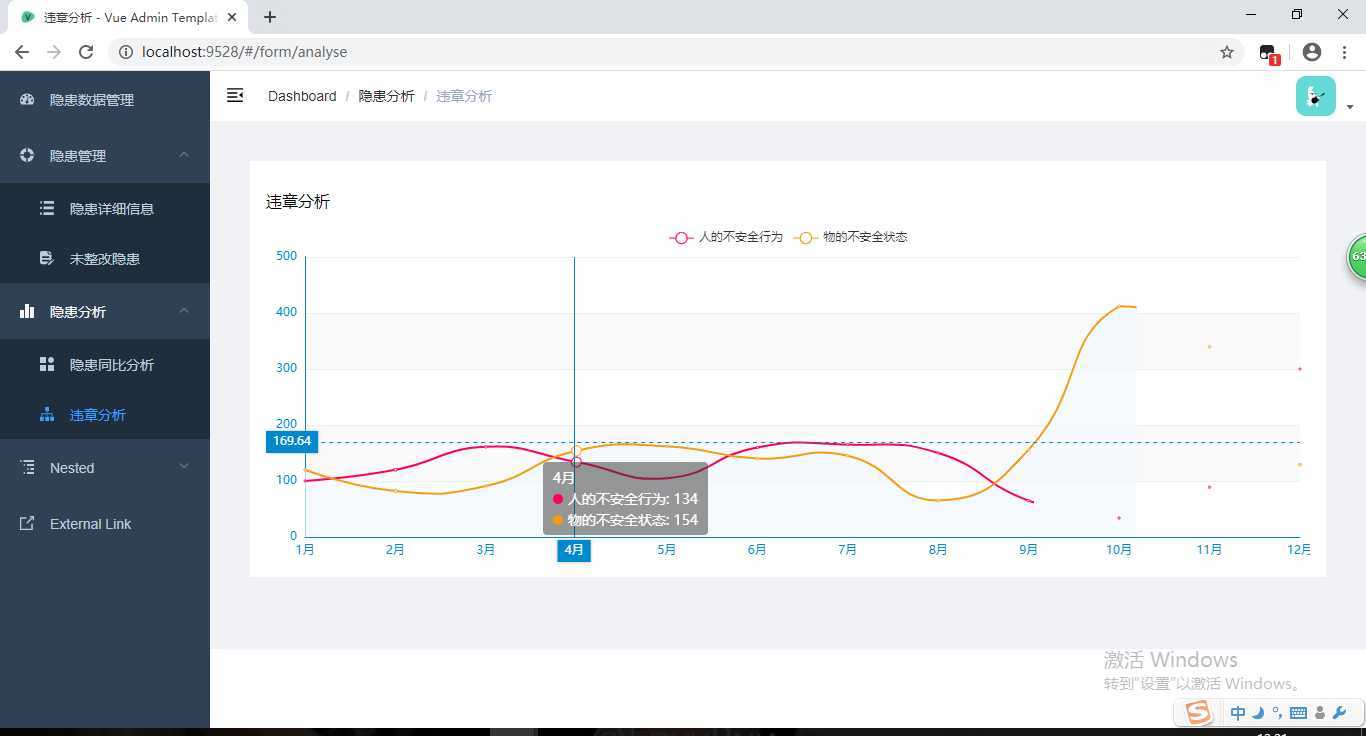
Task: Open the Chrome profile account icon
Action: [1312, 52]
